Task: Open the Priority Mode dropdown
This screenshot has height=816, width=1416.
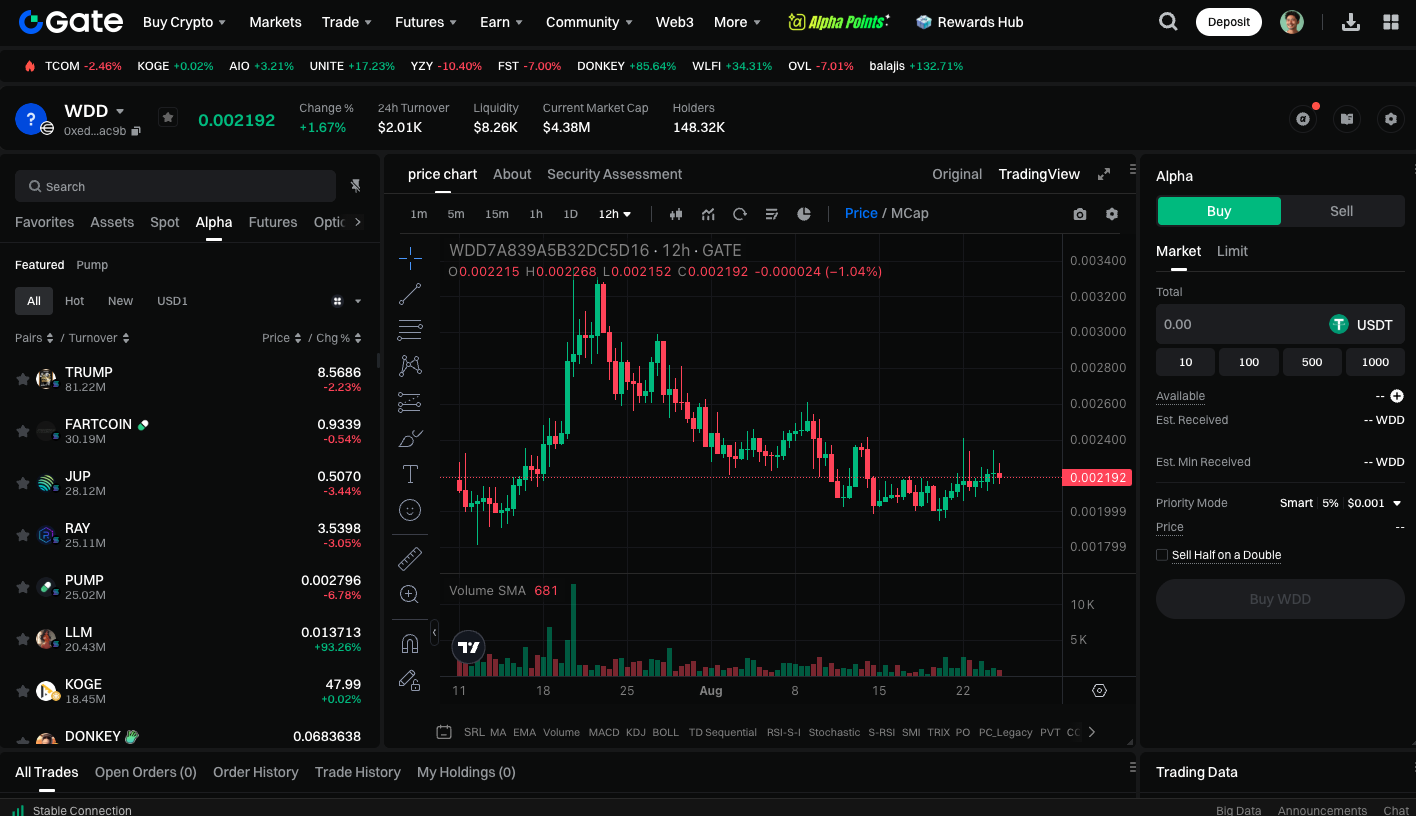Action: point(1397,503)
